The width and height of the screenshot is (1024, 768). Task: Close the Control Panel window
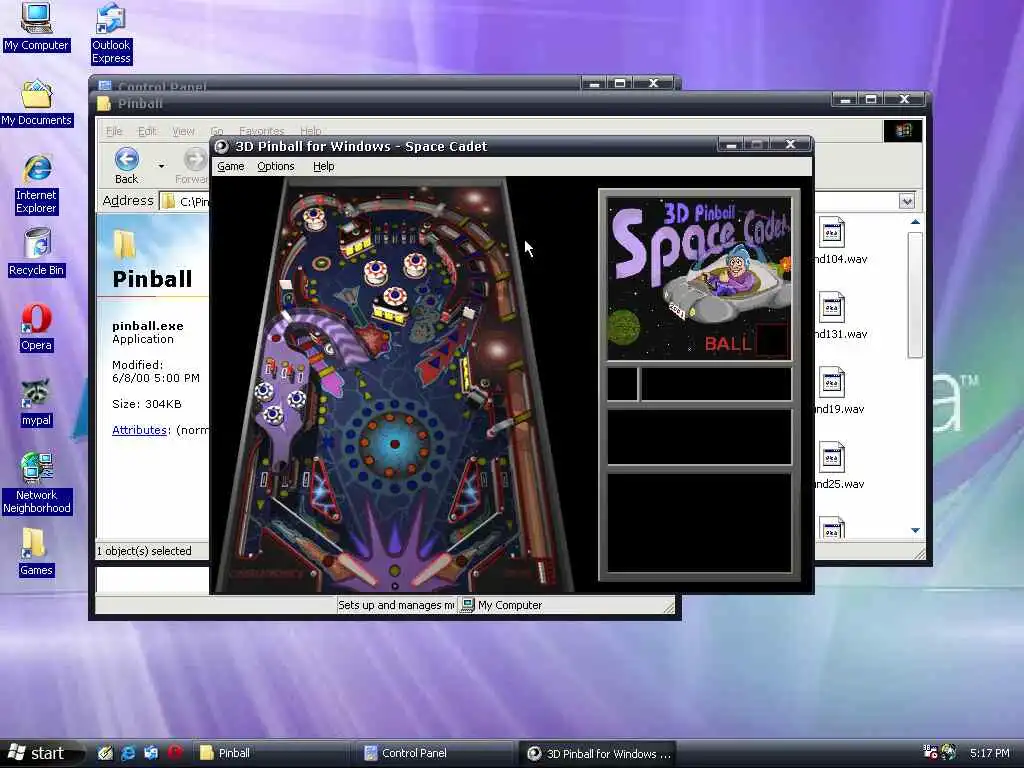pyautogui.click(x=653, y=83)
